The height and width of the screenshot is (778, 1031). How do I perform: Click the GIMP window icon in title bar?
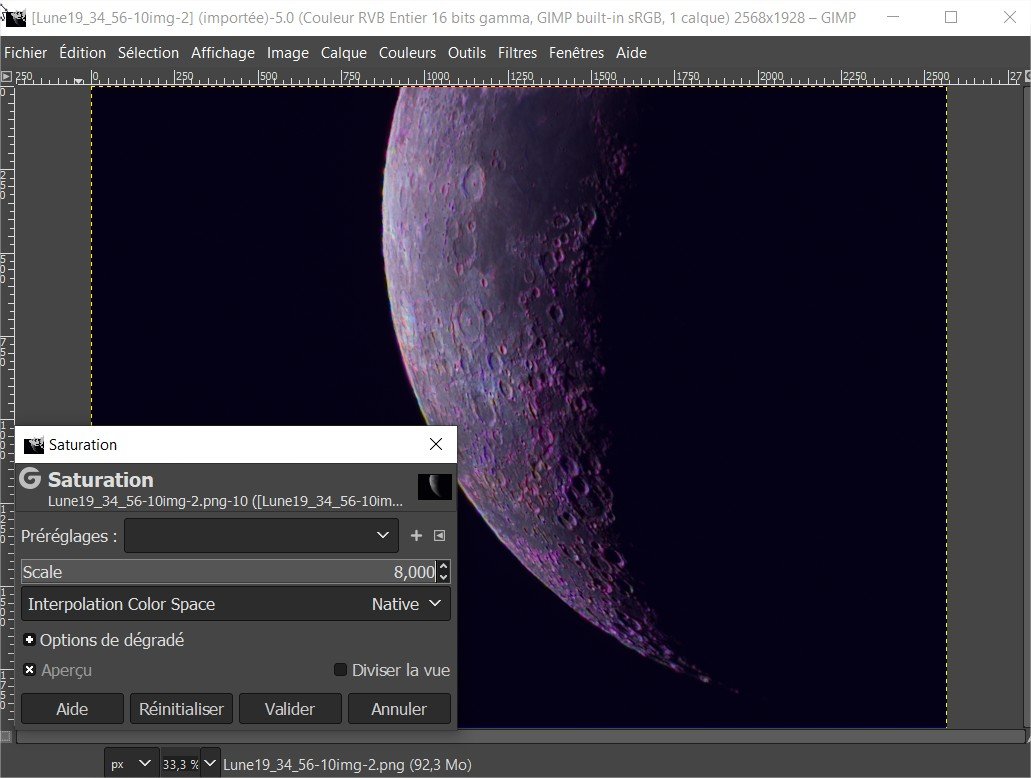(15, 17)
